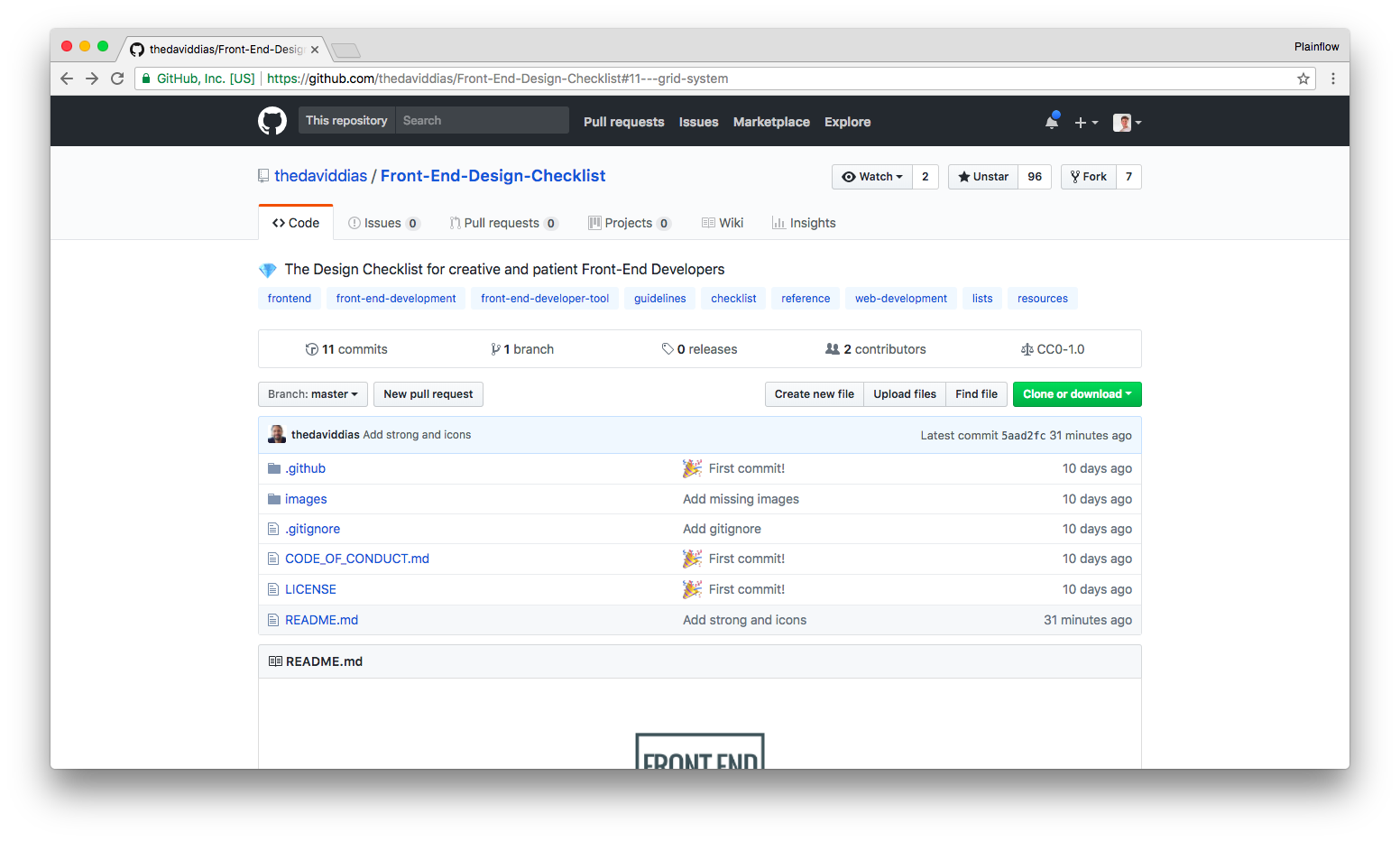Open the Insights tab
Viewport: 1400px width, 841px height.
pos(804,223)
